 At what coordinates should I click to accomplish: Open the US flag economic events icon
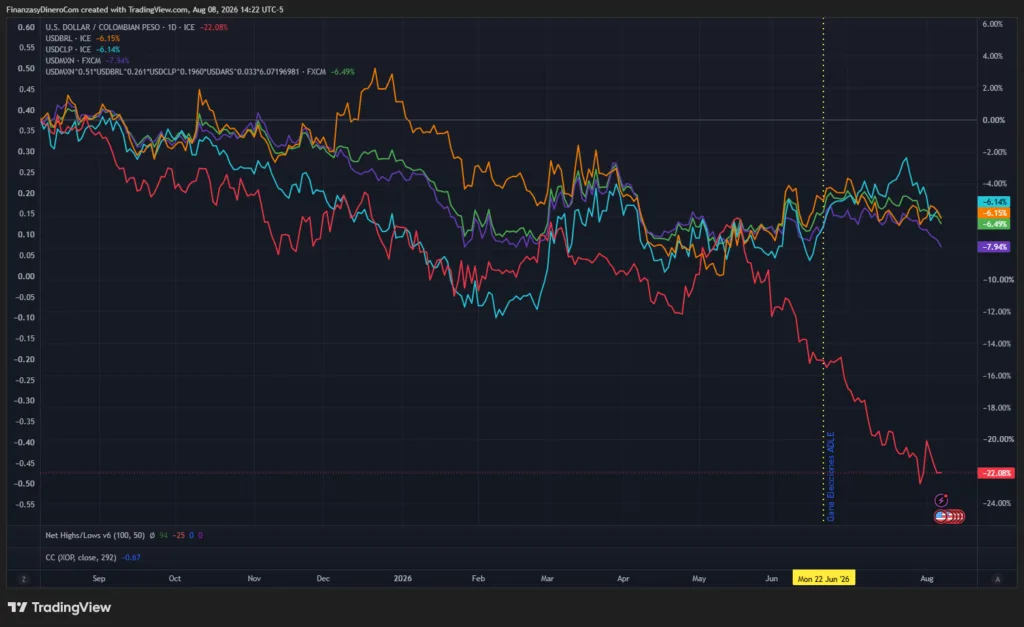[941, 517]
